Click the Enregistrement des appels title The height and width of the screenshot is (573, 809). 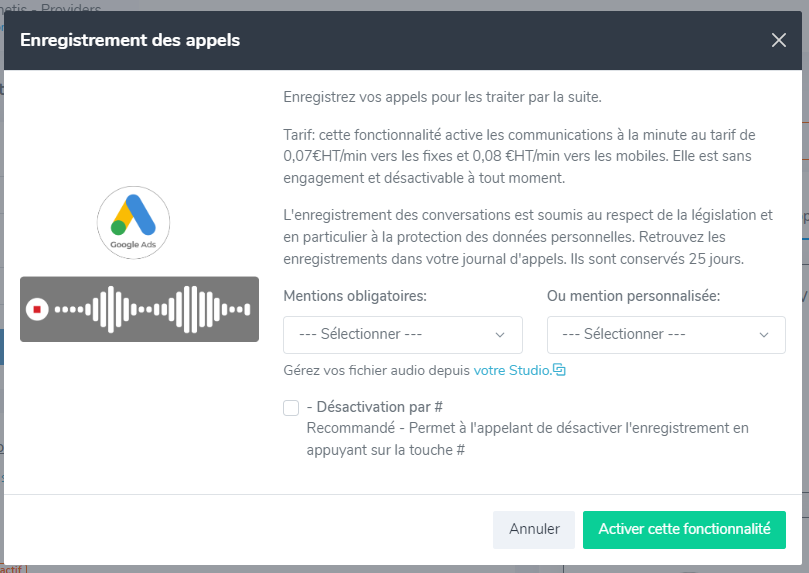click(x=130, y=40)
